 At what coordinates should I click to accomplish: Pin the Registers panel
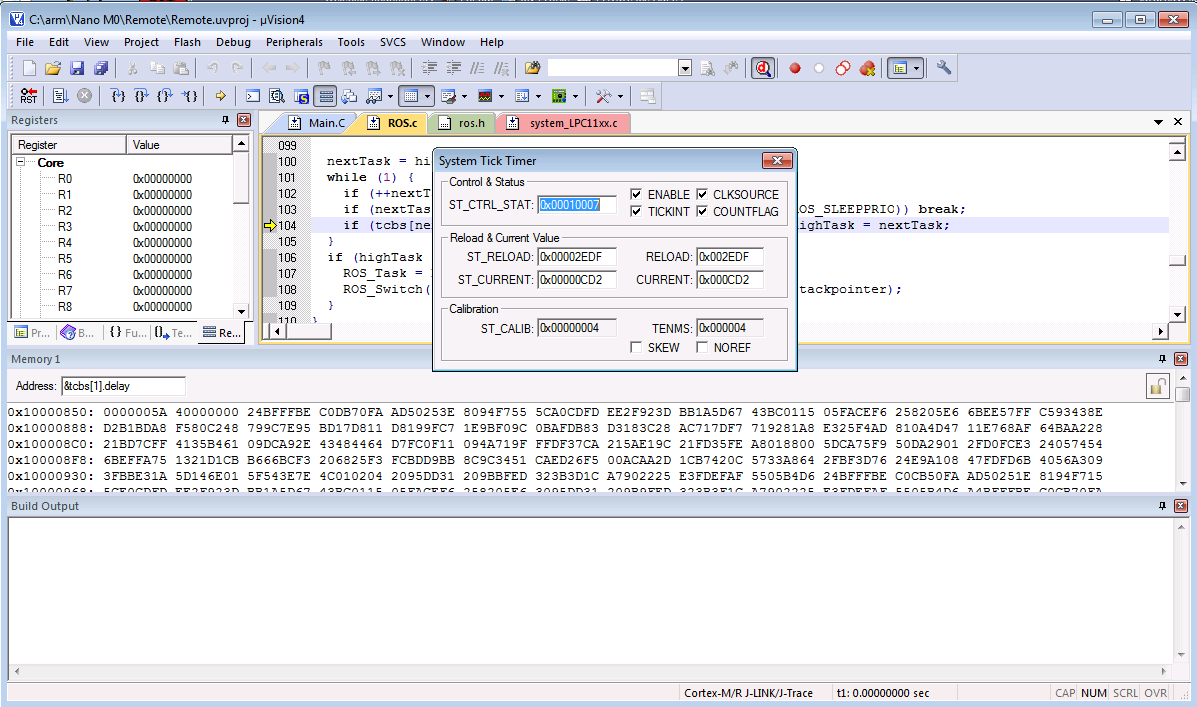(x=225, y=120)
